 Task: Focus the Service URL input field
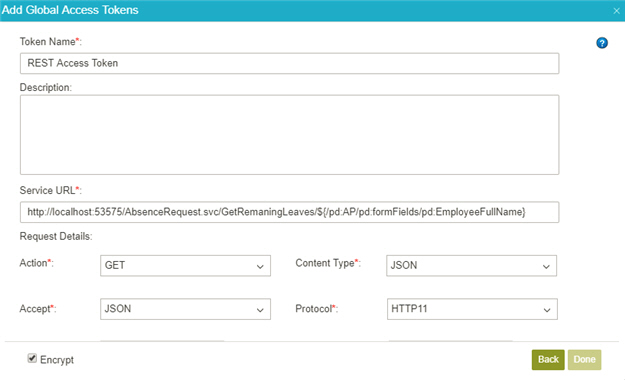tap(289, 212)
